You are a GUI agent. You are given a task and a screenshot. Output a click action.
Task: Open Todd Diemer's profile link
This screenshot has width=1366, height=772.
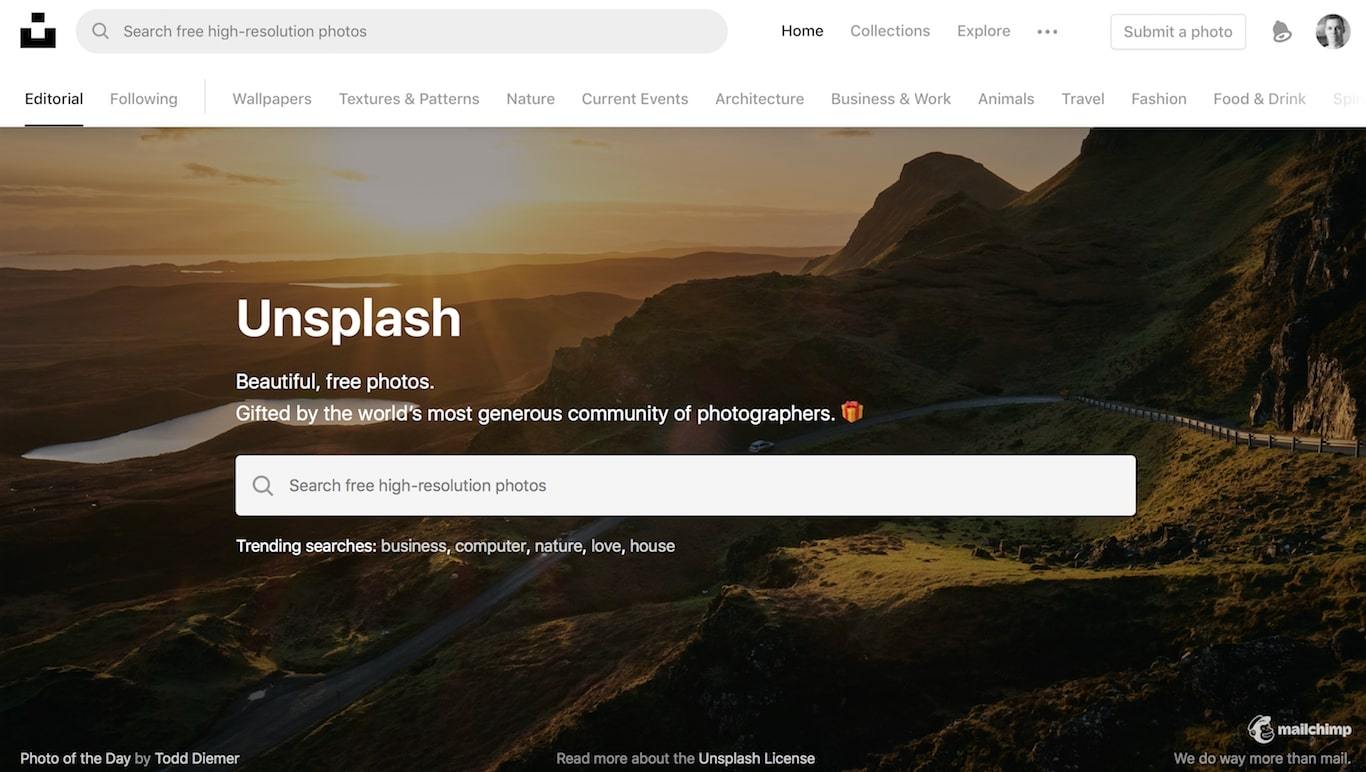pos(197,758)
